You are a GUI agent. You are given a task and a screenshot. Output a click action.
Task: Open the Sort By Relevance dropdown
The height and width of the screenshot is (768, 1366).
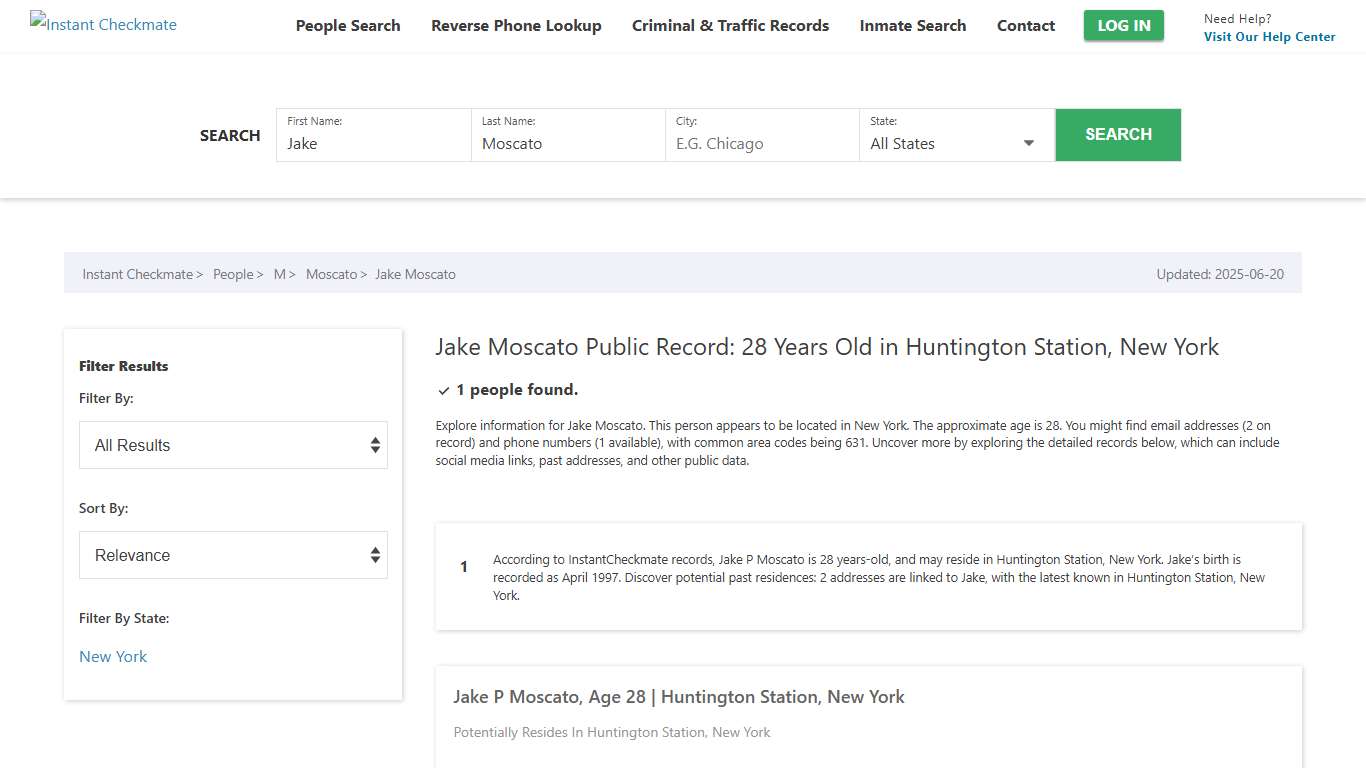[x=233, y=555]
